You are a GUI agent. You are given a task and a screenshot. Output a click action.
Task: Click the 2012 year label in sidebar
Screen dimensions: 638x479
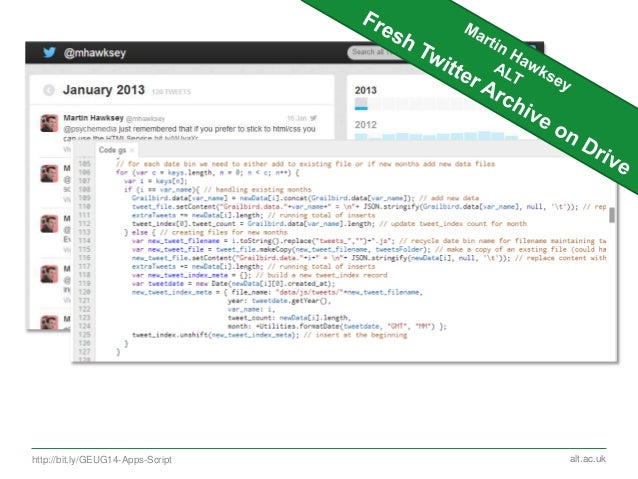365,125
